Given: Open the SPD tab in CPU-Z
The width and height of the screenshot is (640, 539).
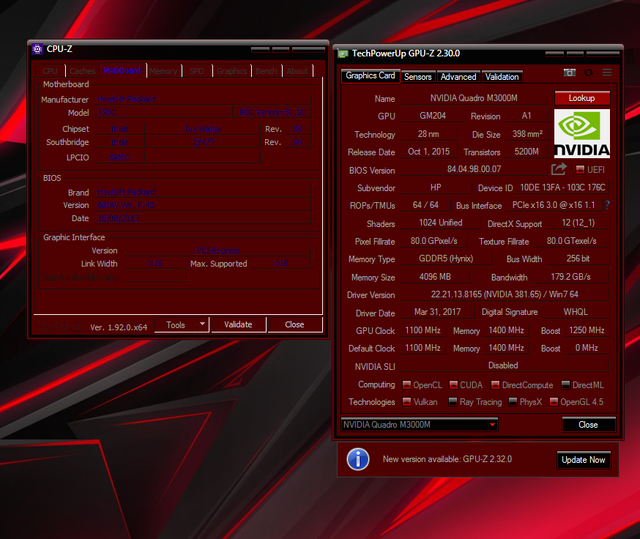Looking at the screenshot, I should tap(197, 71).
